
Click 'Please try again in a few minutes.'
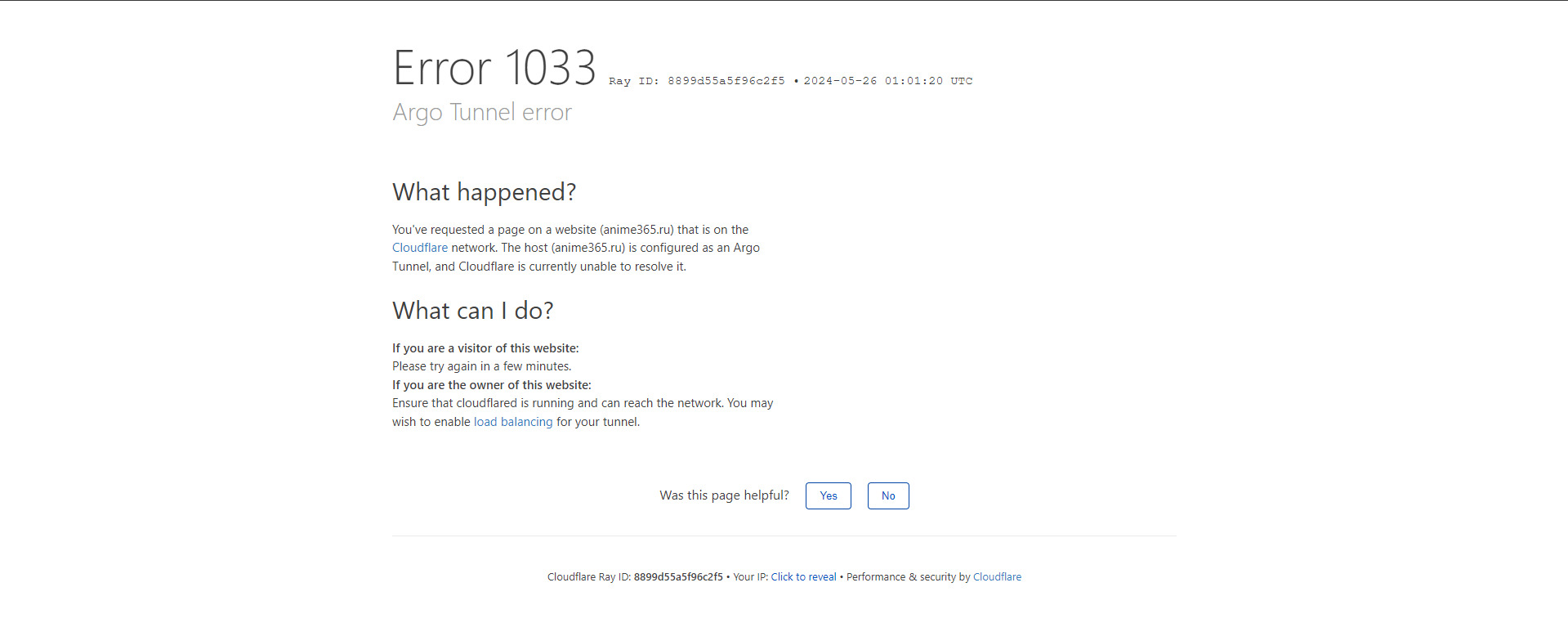click(x=482, y=366)
